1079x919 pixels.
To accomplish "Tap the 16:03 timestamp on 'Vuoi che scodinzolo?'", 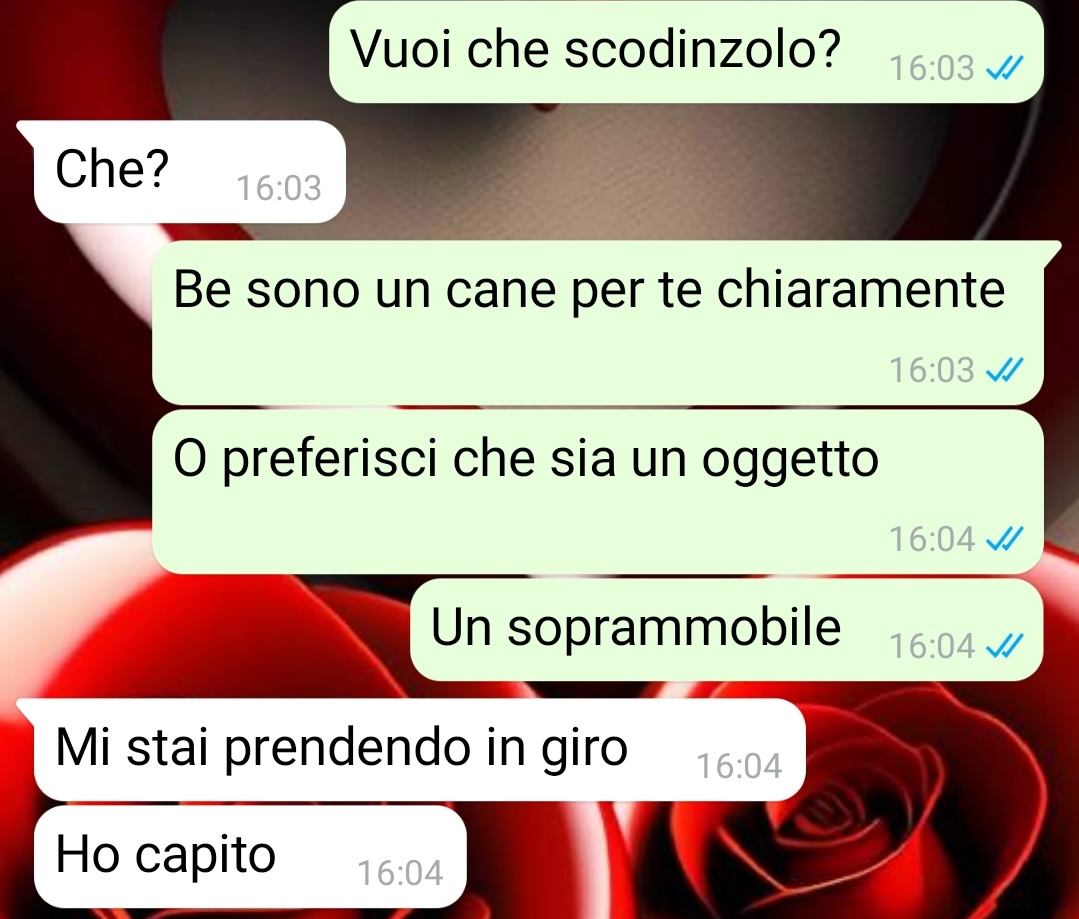I will click(x=932, y=68).
